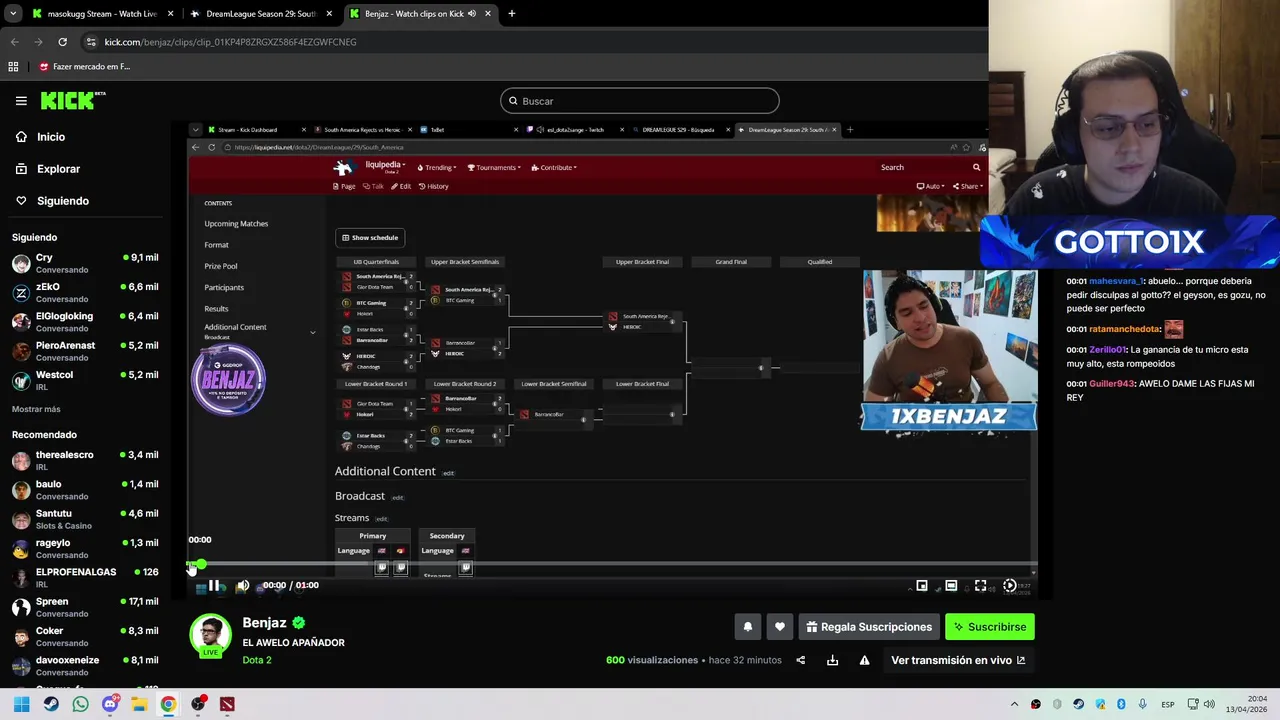Open therealescro recommended channel

(x=86, y=460)
